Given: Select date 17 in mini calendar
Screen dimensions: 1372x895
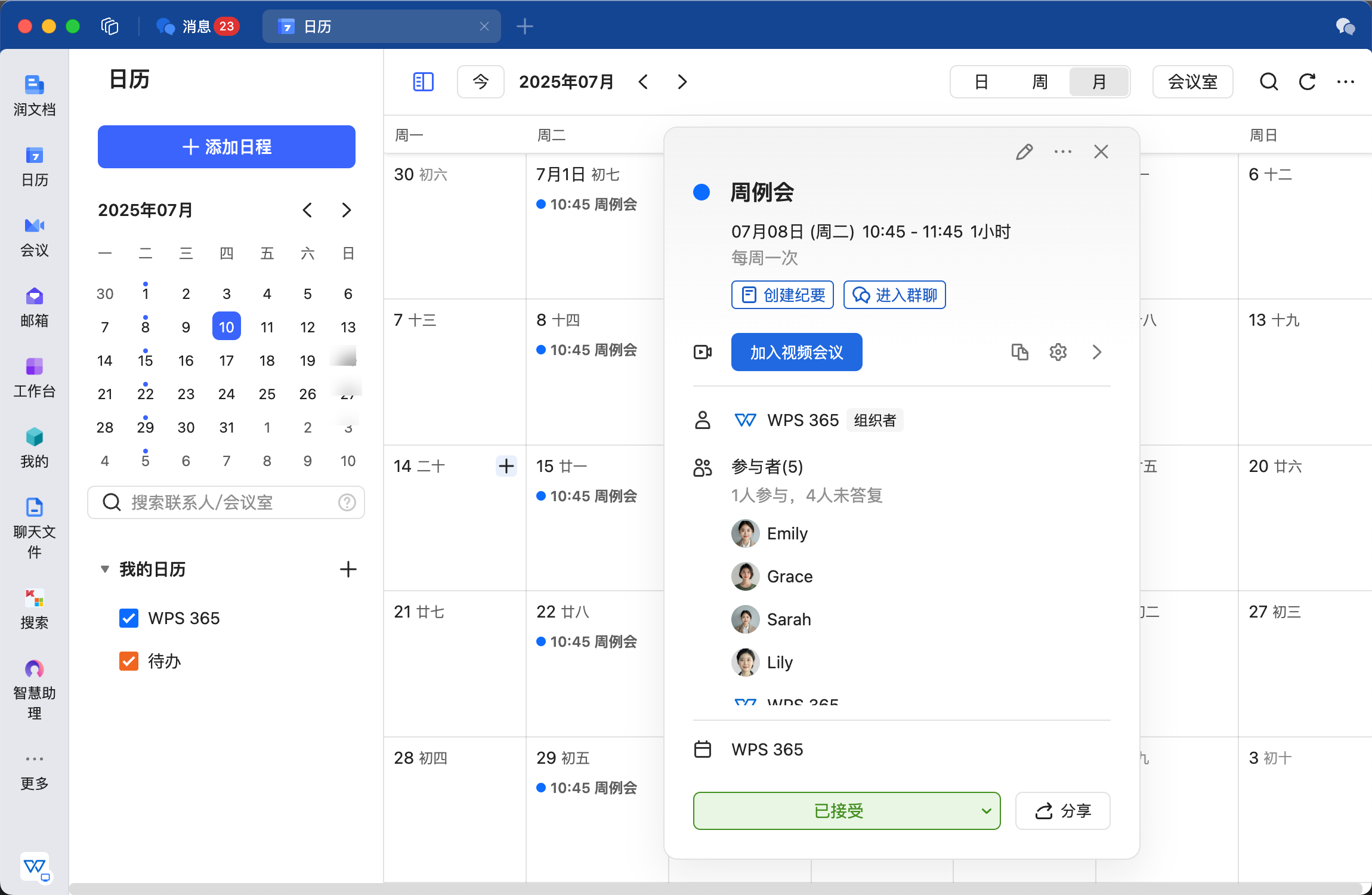Looking at the screenshot, I should (227, 360).
